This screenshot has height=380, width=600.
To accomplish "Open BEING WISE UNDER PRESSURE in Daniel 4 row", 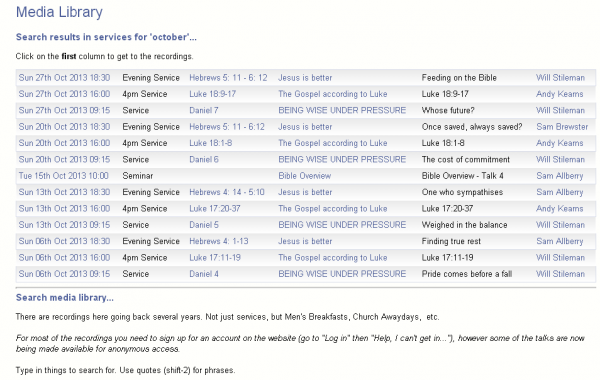I will [342, 274].
